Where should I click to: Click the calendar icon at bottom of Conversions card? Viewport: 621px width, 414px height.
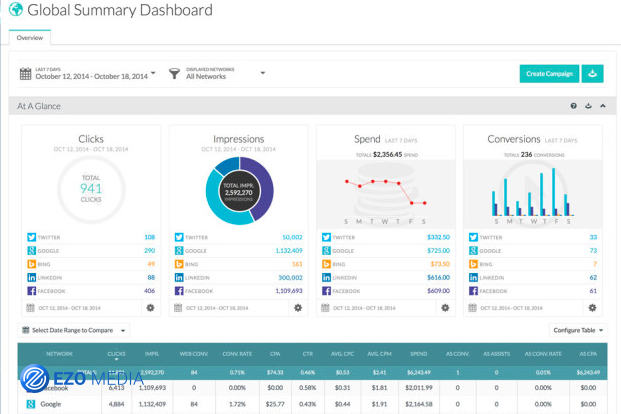472,308
